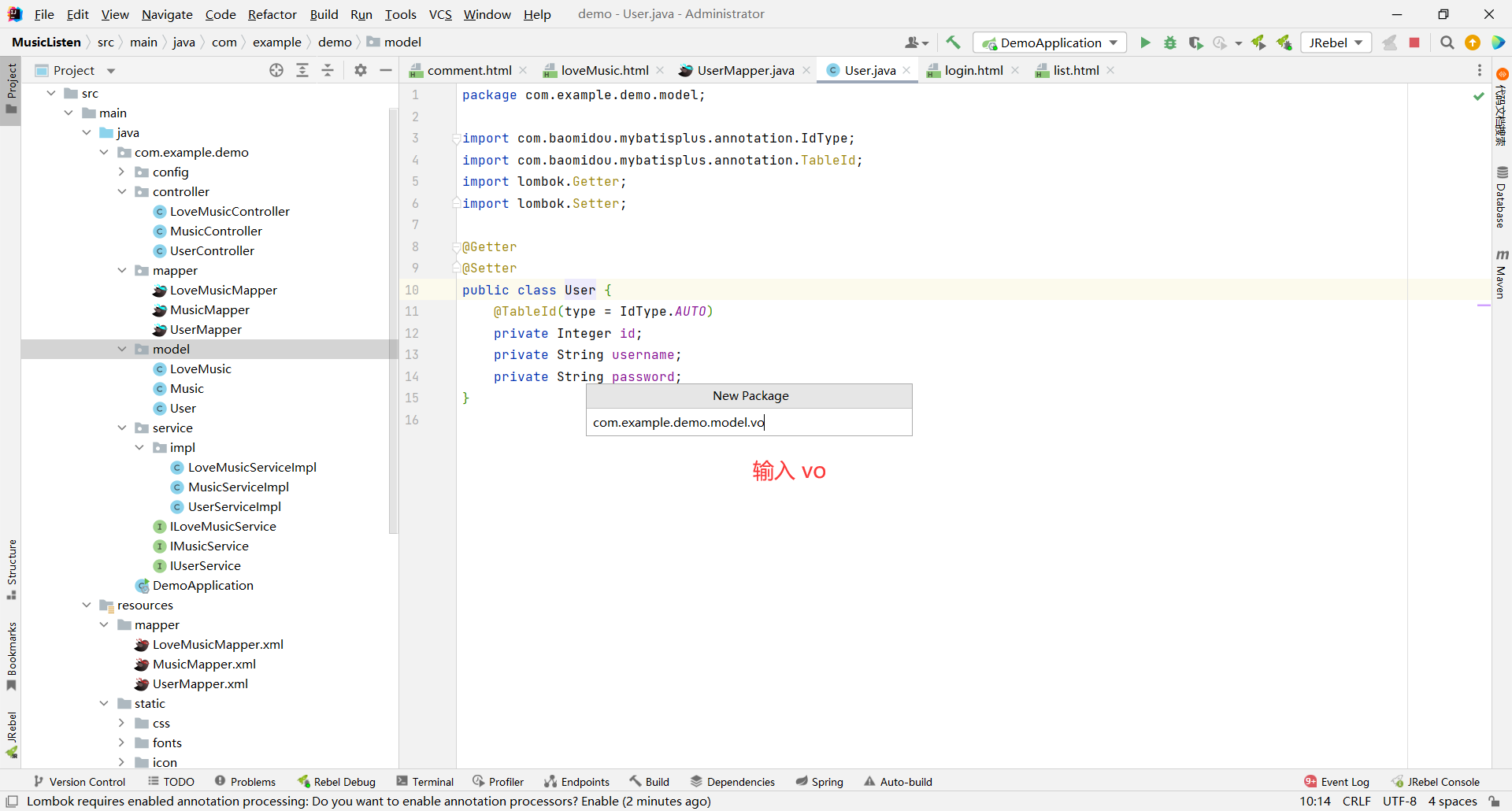Switch to the UserMapper.java tab
1512x811 pixels.
pyautogui.click(x=745, y=70)
